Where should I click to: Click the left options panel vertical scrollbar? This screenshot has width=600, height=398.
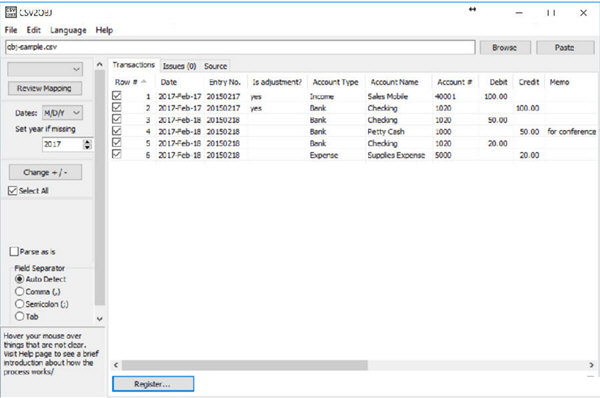[x=99, y=188]
